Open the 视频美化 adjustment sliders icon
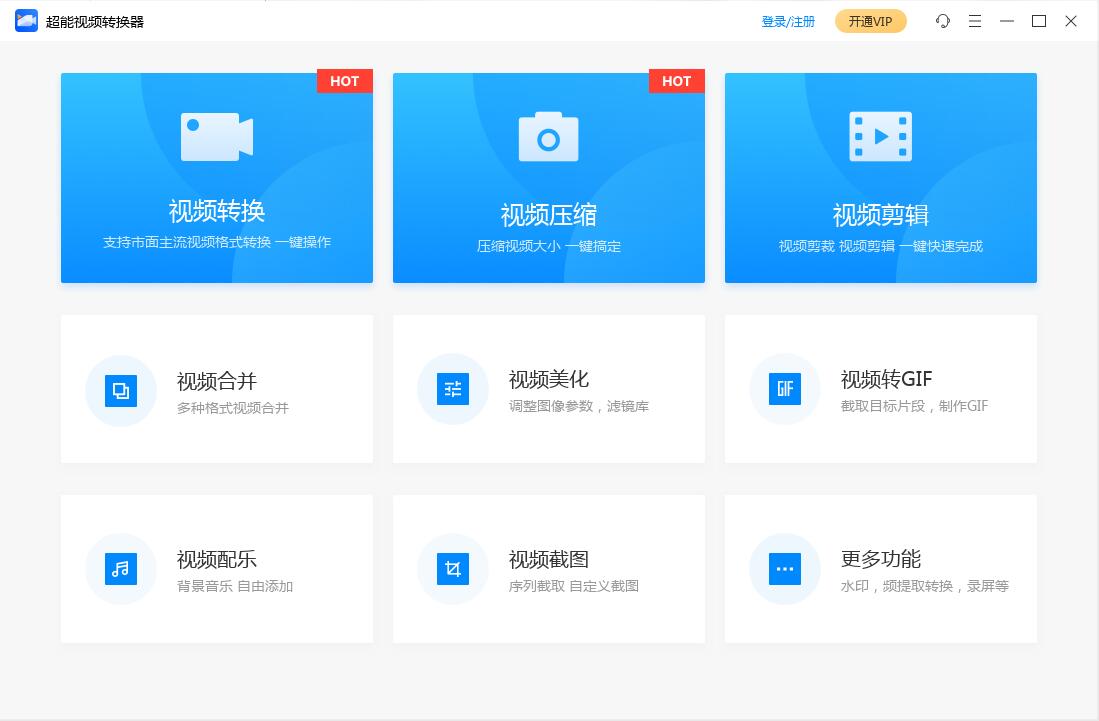 (453, 389)
